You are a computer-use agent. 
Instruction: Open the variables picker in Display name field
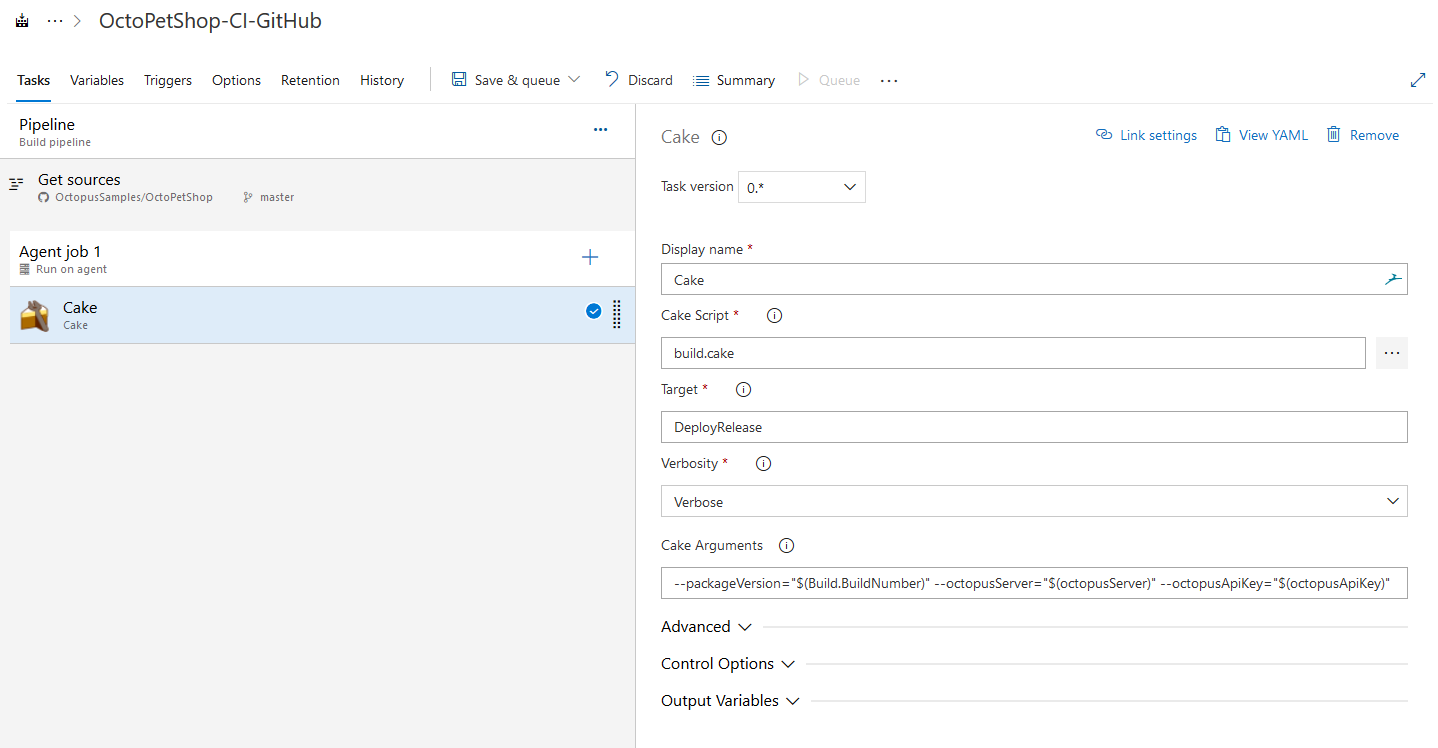(x=1393, y=279)
